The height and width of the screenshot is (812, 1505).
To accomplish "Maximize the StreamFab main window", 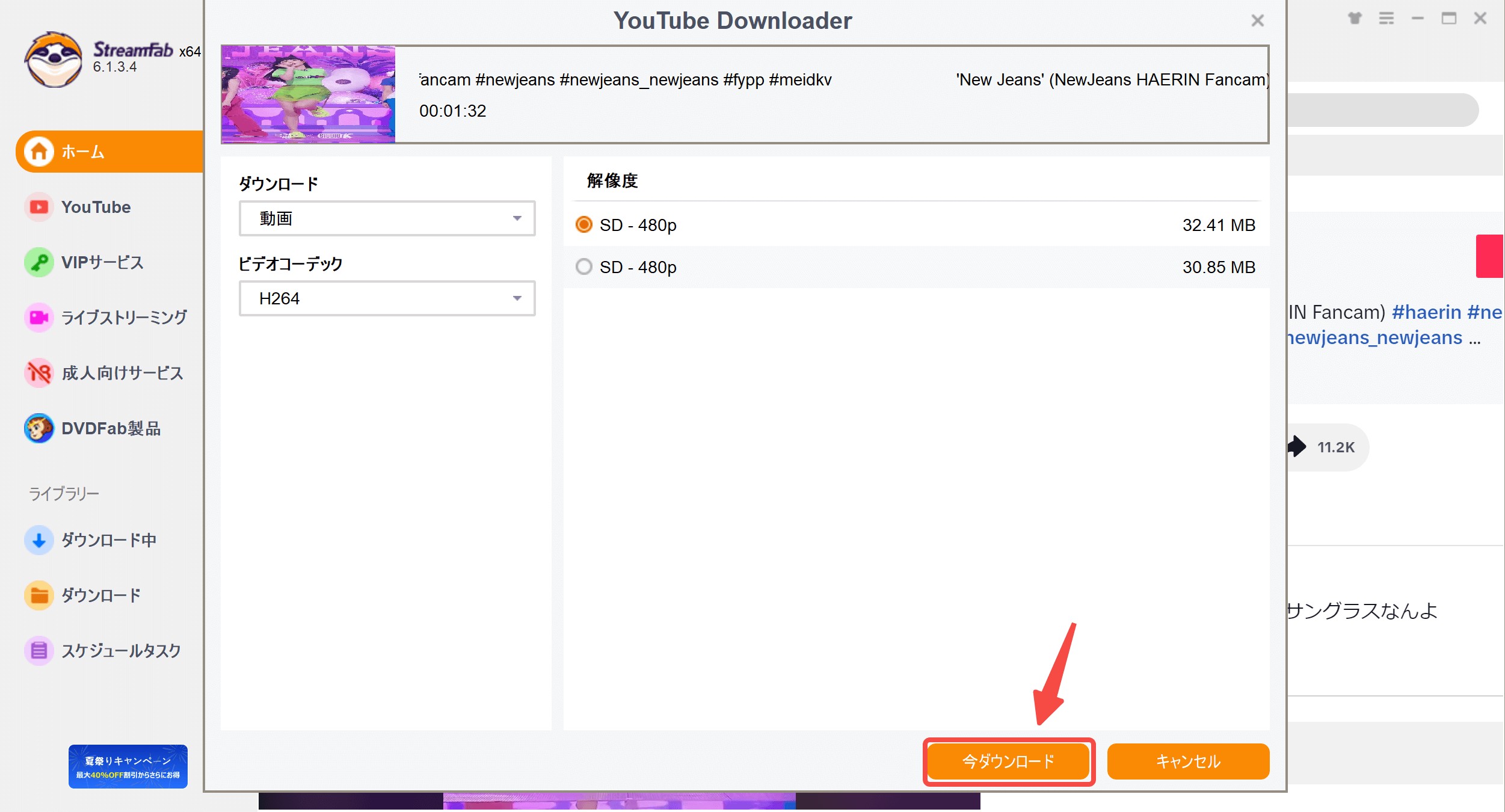I will pos(1449,18).
